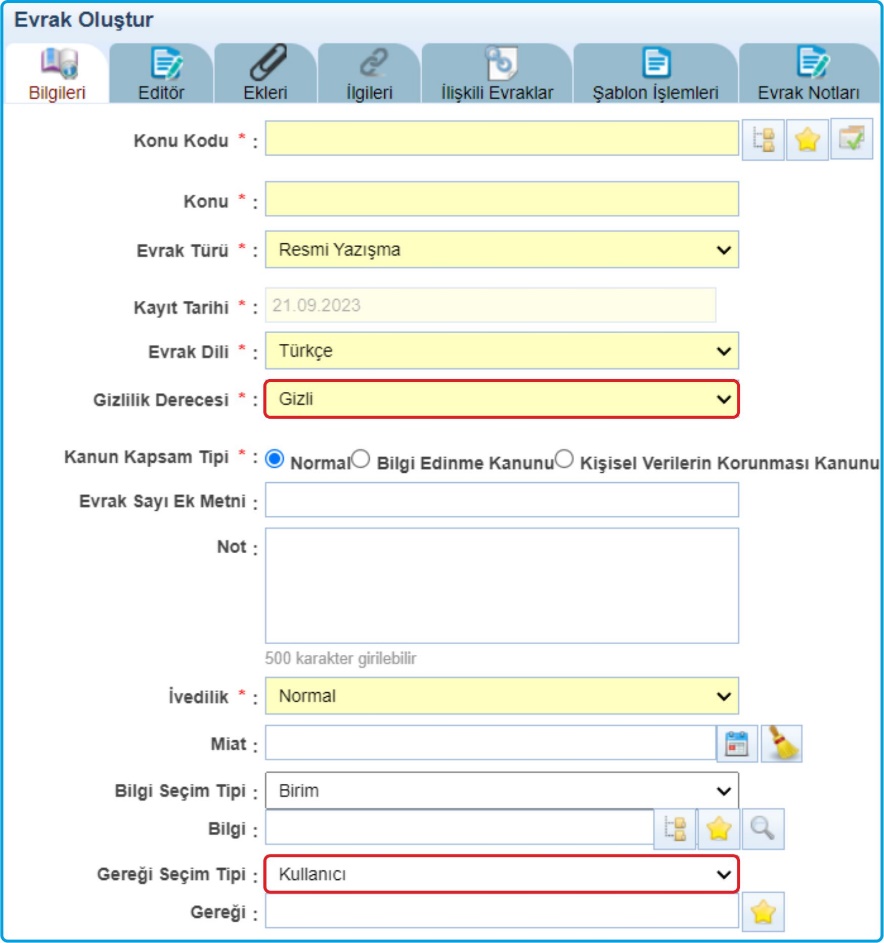The height and width of the screenshot is (943, 884).
Task: Select the Normal radio button
Action: point(275,459)
